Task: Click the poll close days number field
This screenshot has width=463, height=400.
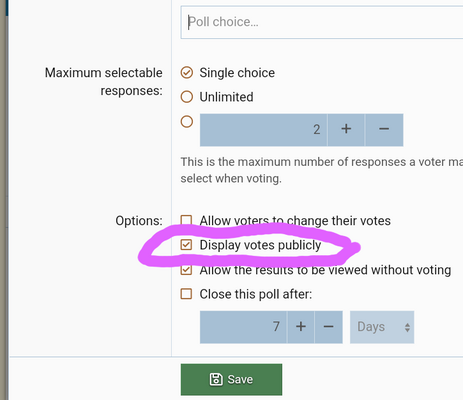Action: coord(243,327)
